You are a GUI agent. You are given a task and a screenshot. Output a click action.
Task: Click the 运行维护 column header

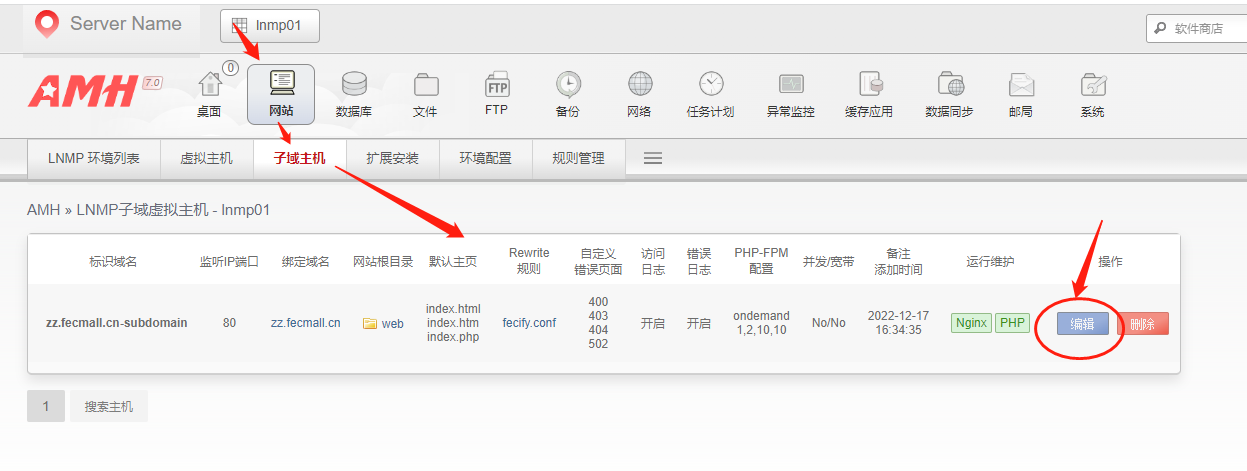point(990,261)
